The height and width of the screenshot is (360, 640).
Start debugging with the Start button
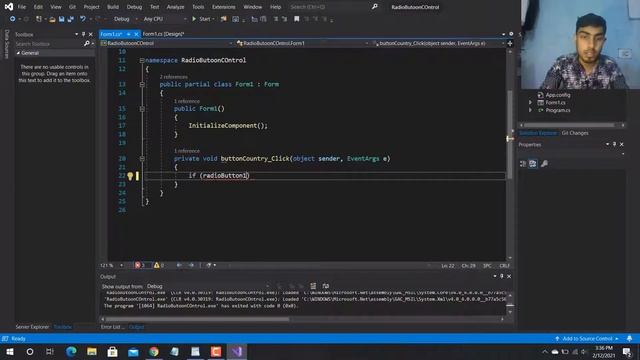click(203, 19)
